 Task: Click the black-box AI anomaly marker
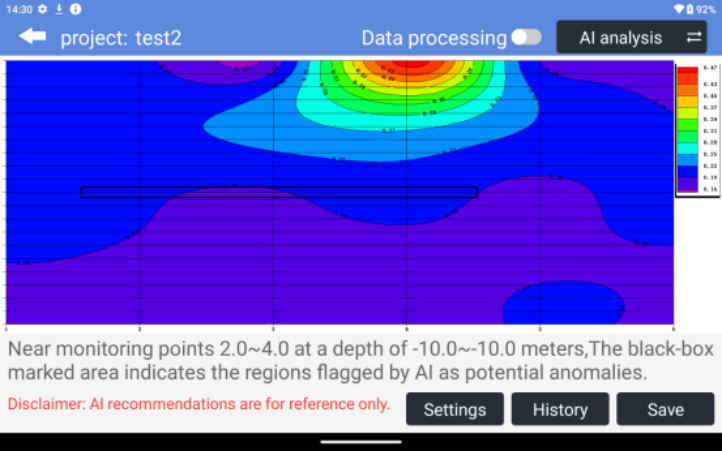(278, 192)
